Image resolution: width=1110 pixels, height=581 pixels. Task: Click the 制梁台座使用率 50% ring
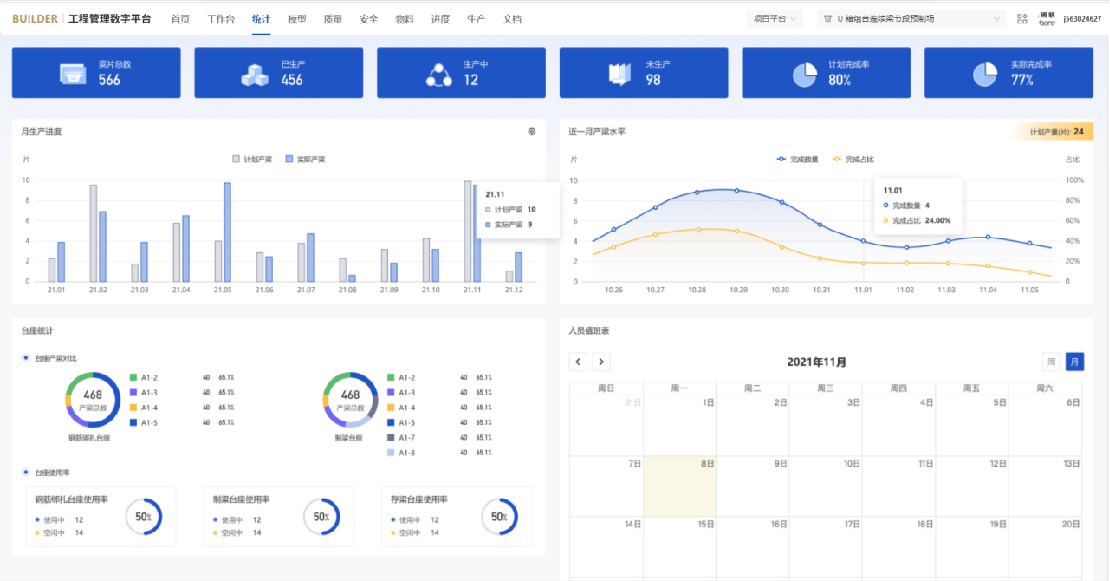(x=321, y=517)
